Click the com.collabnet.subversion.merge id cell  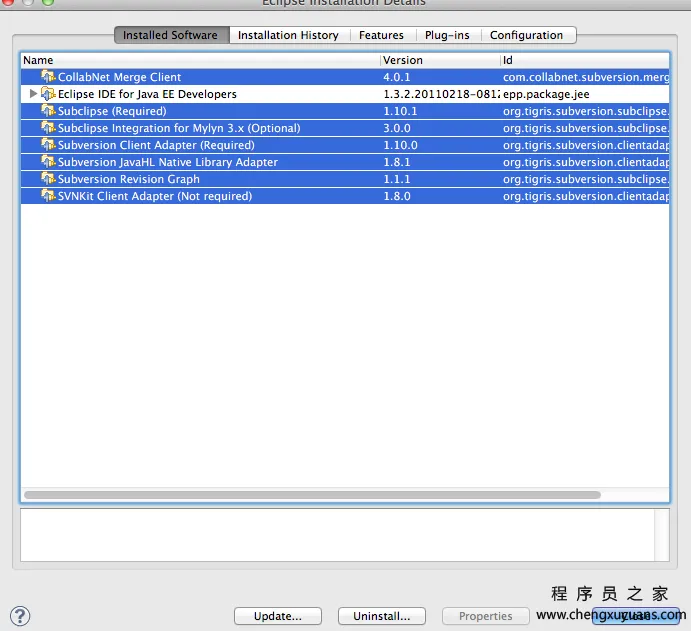click(586, 77)
